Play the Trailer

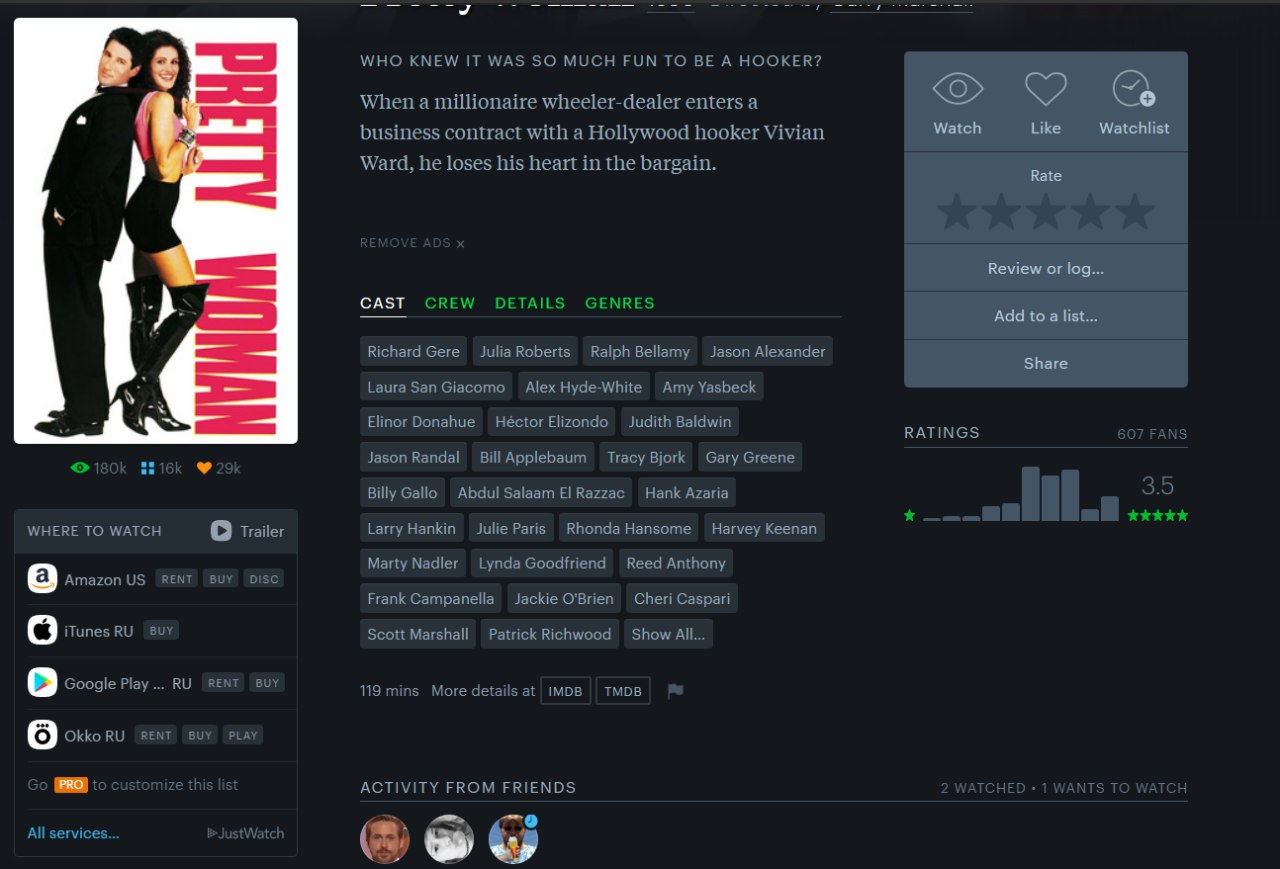pos(248,531)
